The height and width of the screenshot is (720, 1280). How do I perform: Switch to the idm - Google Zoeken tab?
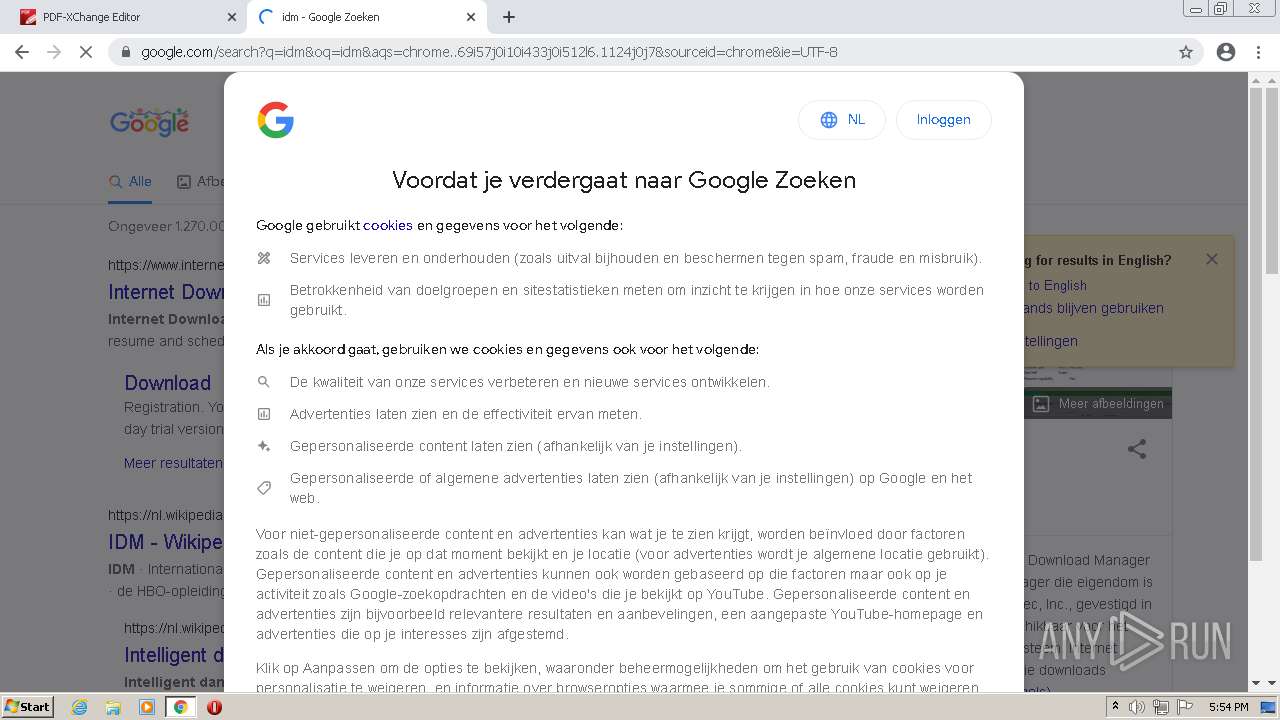[365, 17]
